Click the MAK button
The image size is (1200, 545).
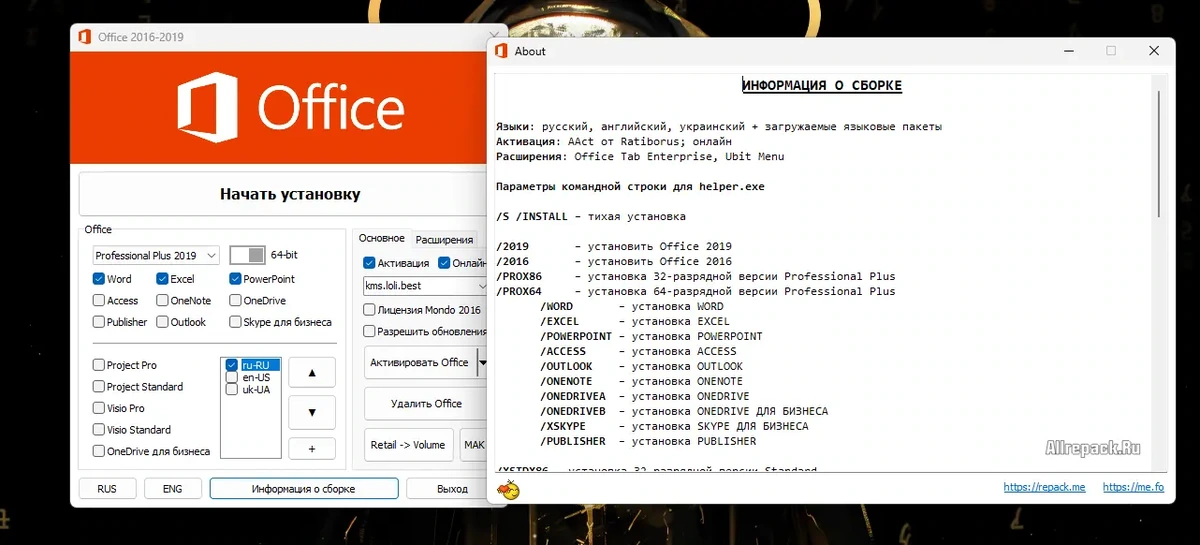coord(473,445)
